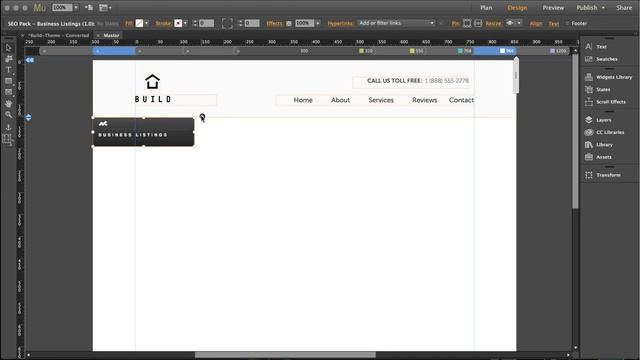Click the Pin label link

coord(456,24)
